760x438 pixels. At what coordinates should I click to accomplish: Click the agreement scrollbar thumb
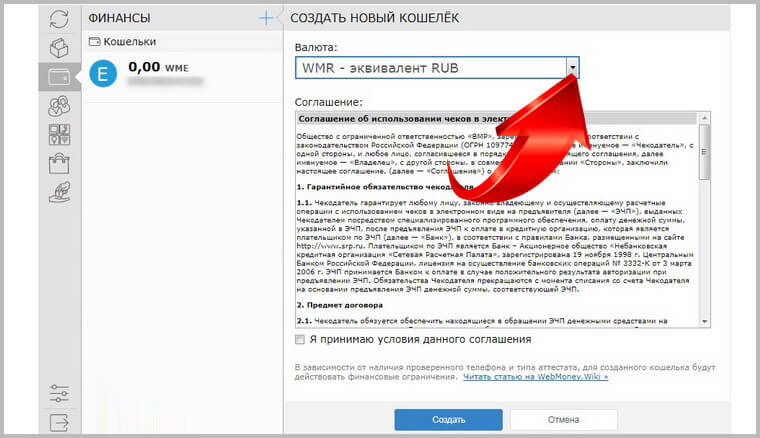[704, 152]
